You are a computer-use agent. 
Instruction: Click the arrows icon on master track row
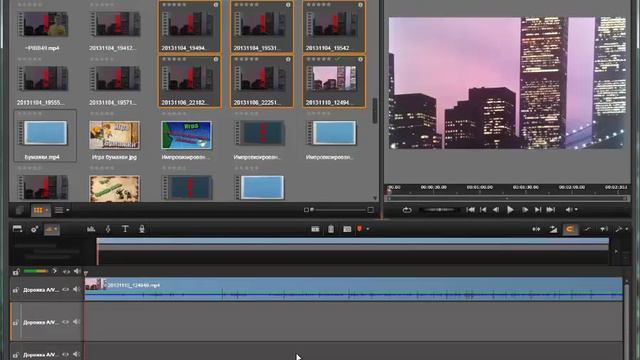tap(66, 271)
